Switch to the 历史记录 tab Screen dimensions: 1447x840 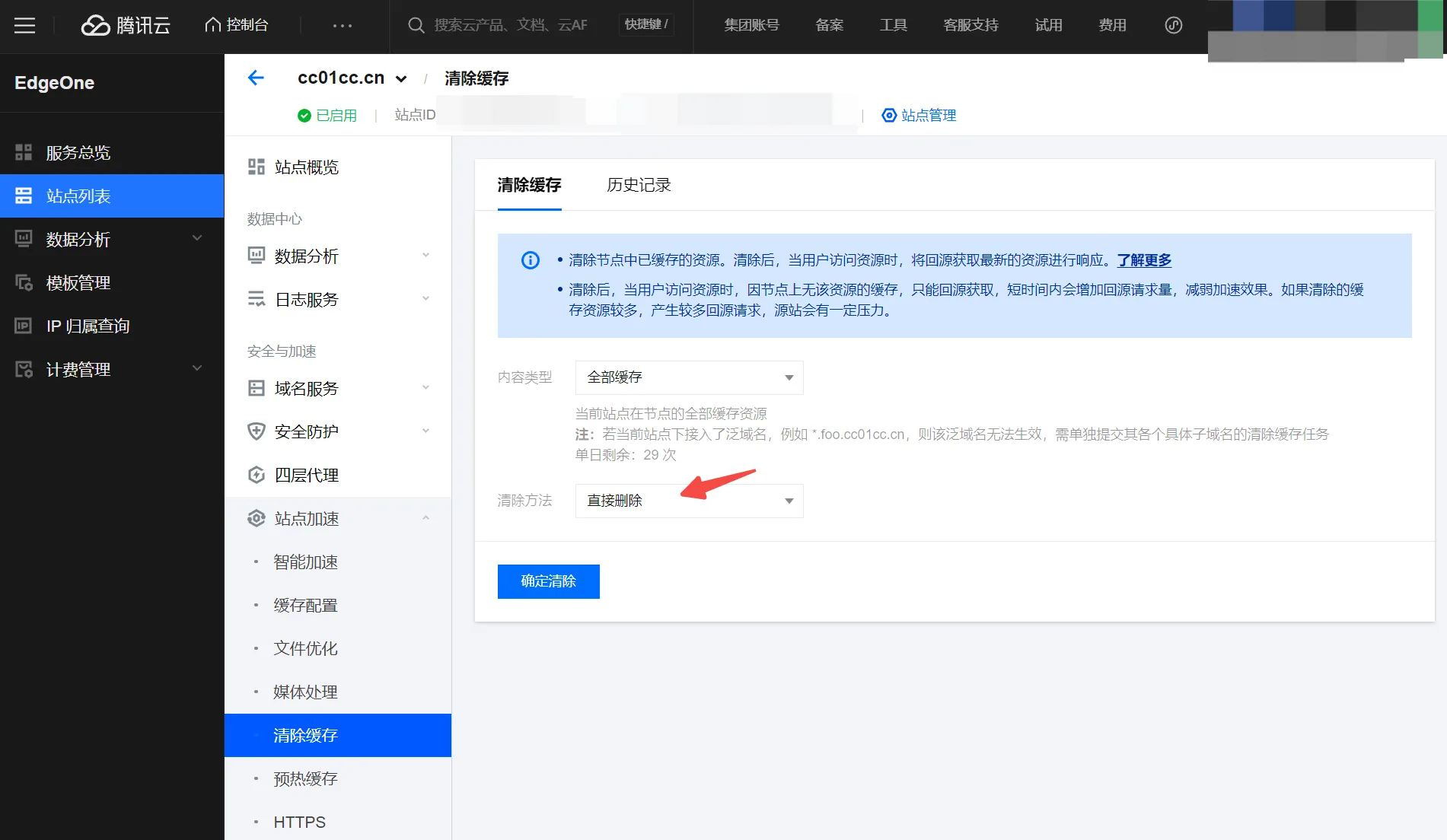(x=639, y=185)
